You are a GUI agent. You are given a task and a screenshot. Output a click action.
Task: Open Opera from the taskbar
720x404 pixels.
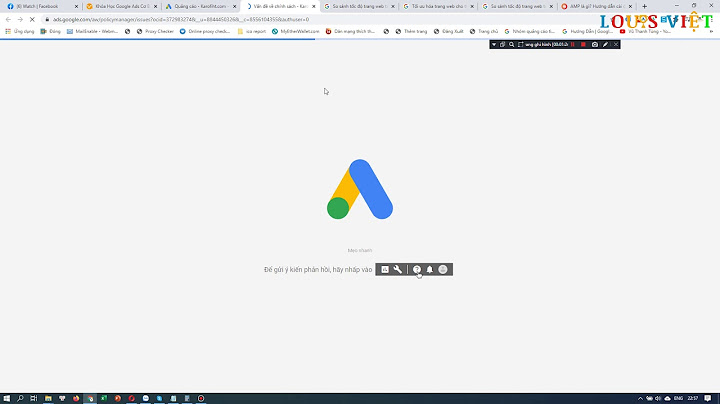coord(131,398)
